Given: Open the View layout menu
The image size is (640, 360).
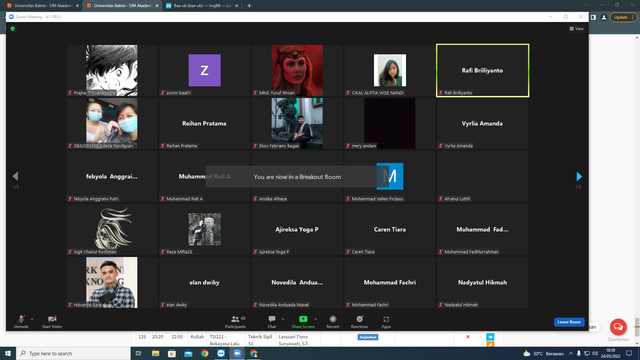Looking at the screenshot, I should pyautogui.click(x=576, y=29).
